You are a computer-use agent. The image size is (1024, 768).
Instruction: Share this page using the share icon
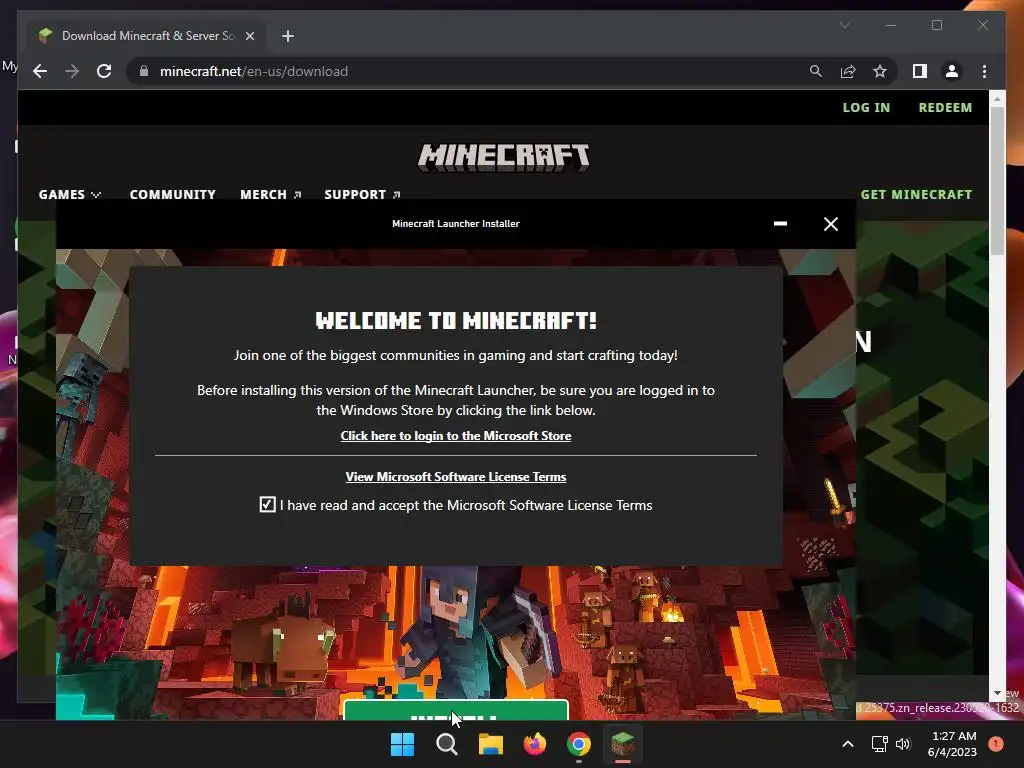coord(848,71)
